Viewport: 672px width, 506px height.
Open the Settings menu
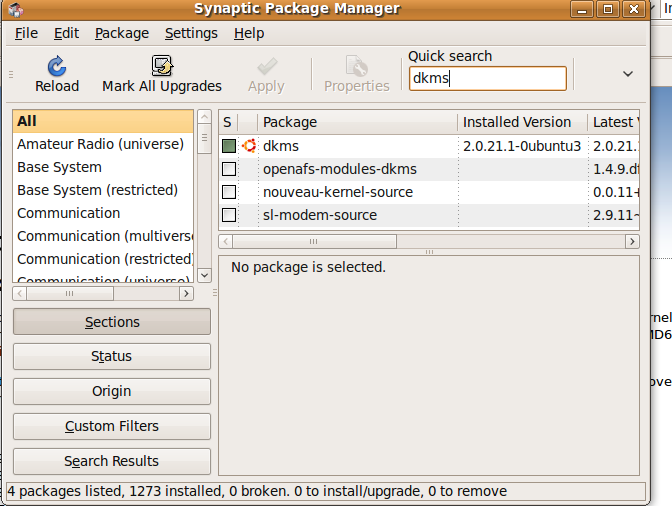[x=191, y=33]
